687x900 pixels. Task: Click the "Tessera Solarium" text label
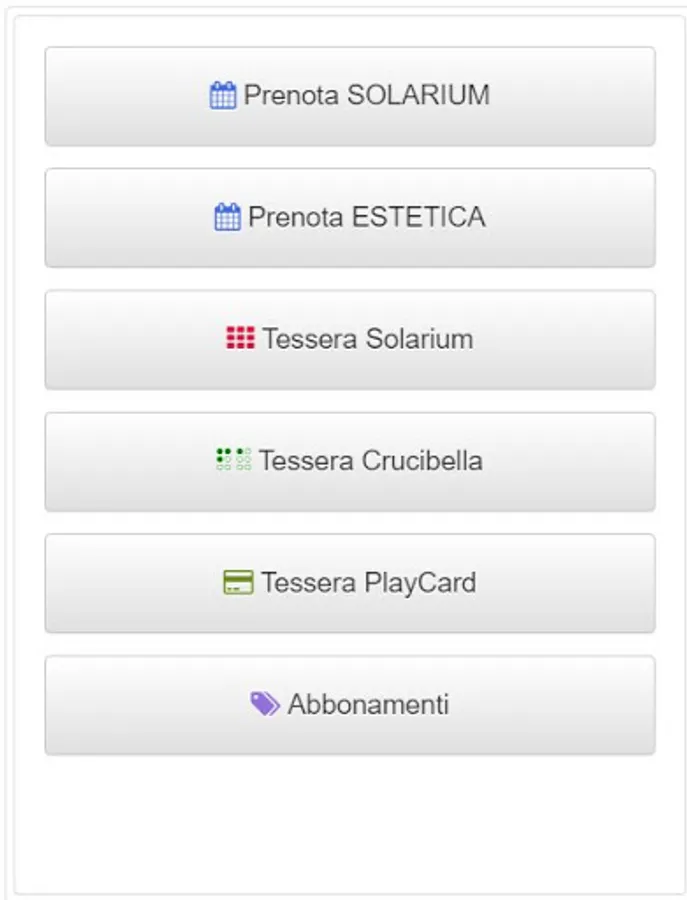click(368, 340)
